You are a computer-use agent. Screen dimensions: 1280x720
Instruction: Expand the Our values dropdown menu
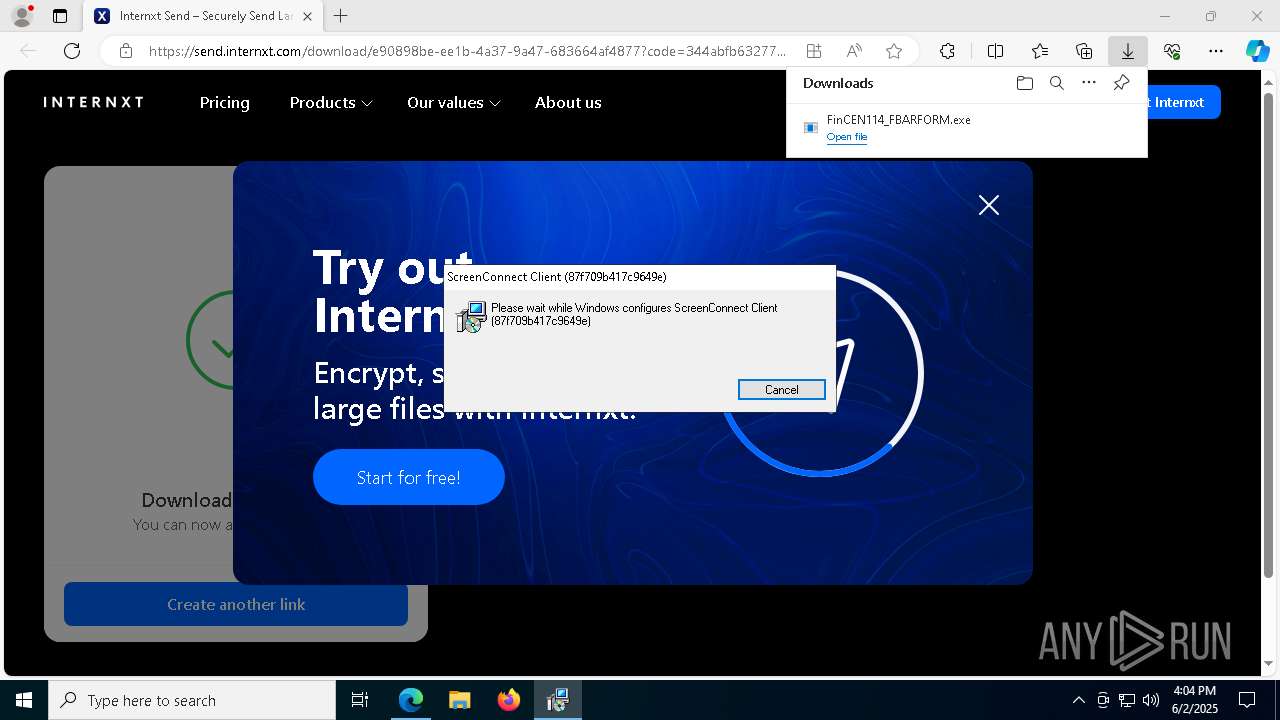coord(453,102)
